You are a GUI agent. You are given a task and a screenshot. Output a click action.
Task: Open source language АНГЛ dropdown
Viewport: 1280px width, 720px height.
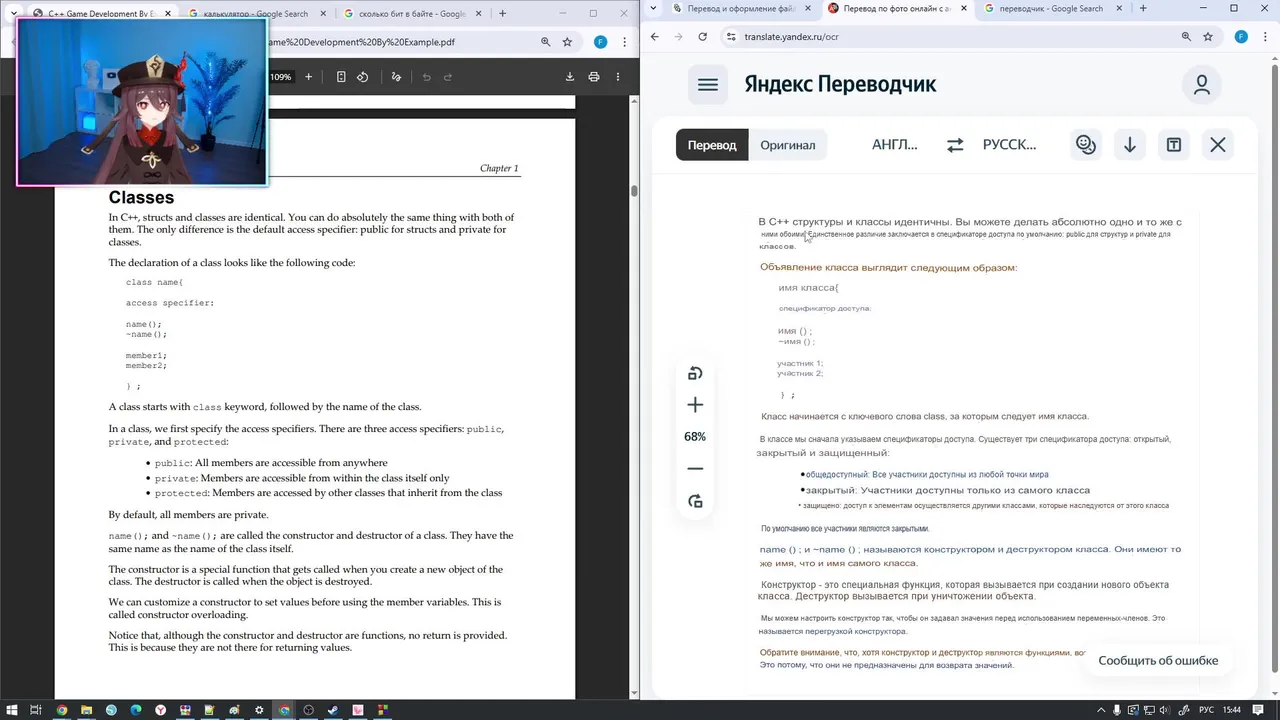[x=895, y=145]
